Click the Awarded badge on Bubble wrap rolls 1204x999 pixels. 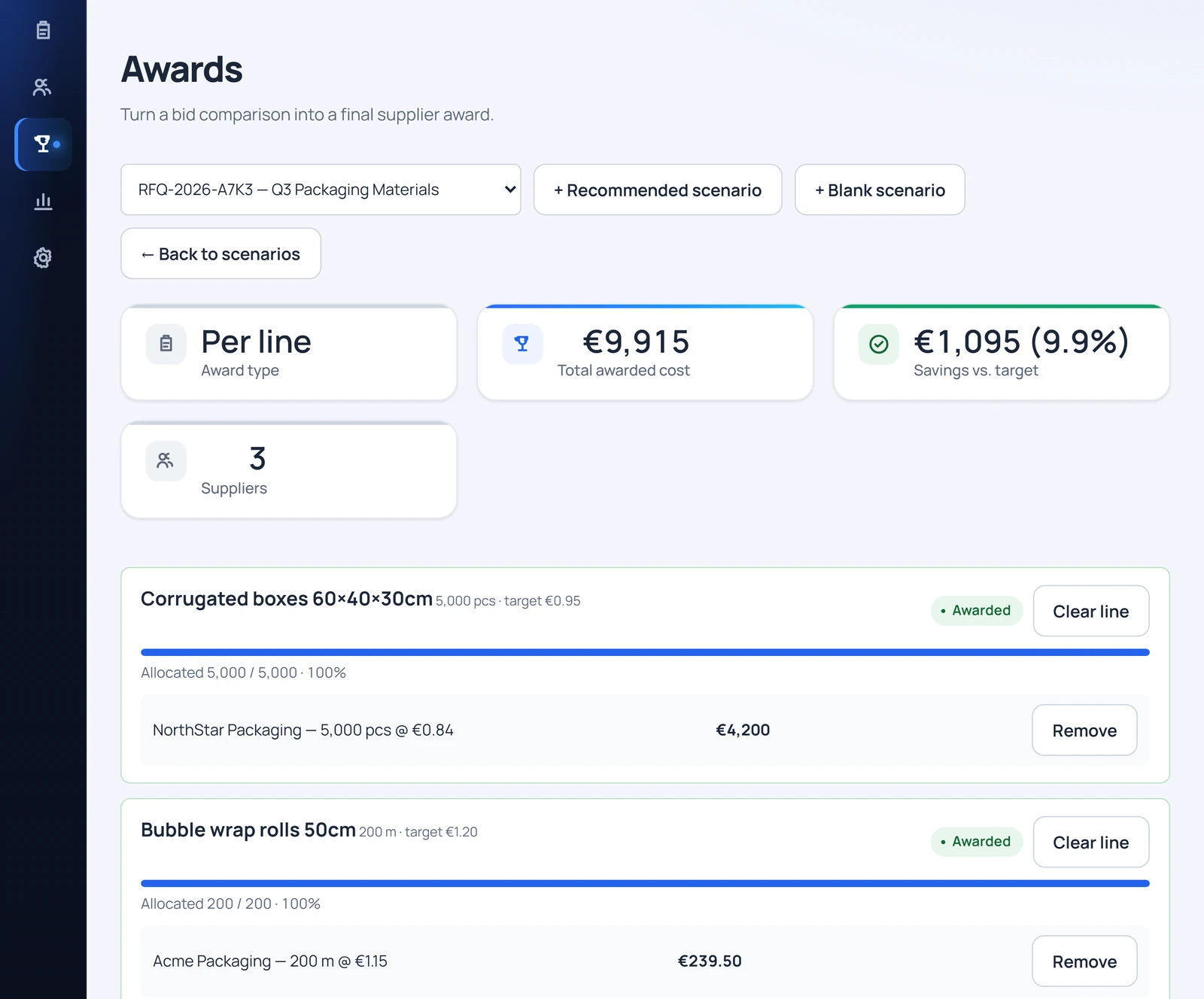pyautogui.click(x=977, y=841)
